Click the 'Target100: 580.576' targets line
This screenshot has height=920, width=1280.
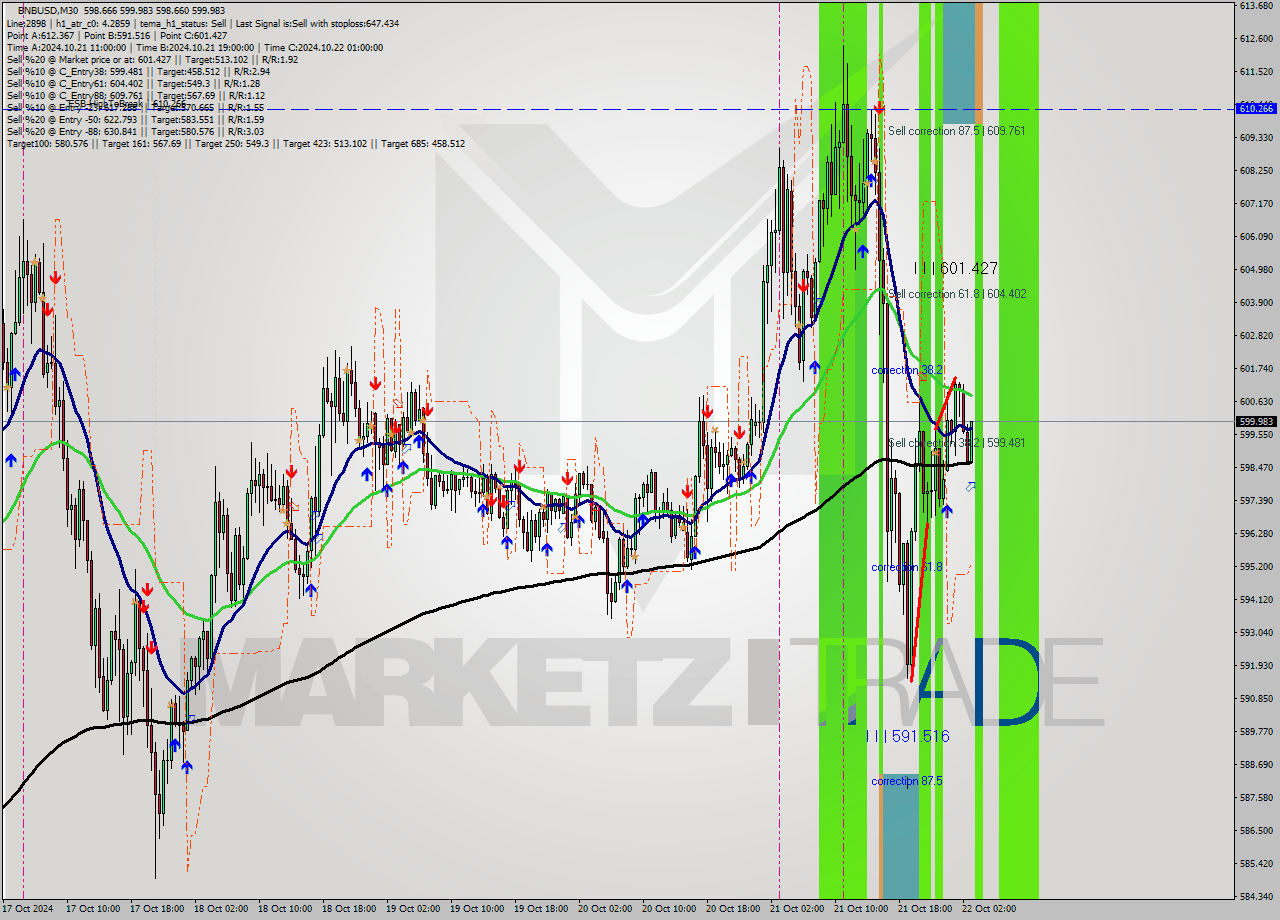pyautogui.click(x=236, y=143)
